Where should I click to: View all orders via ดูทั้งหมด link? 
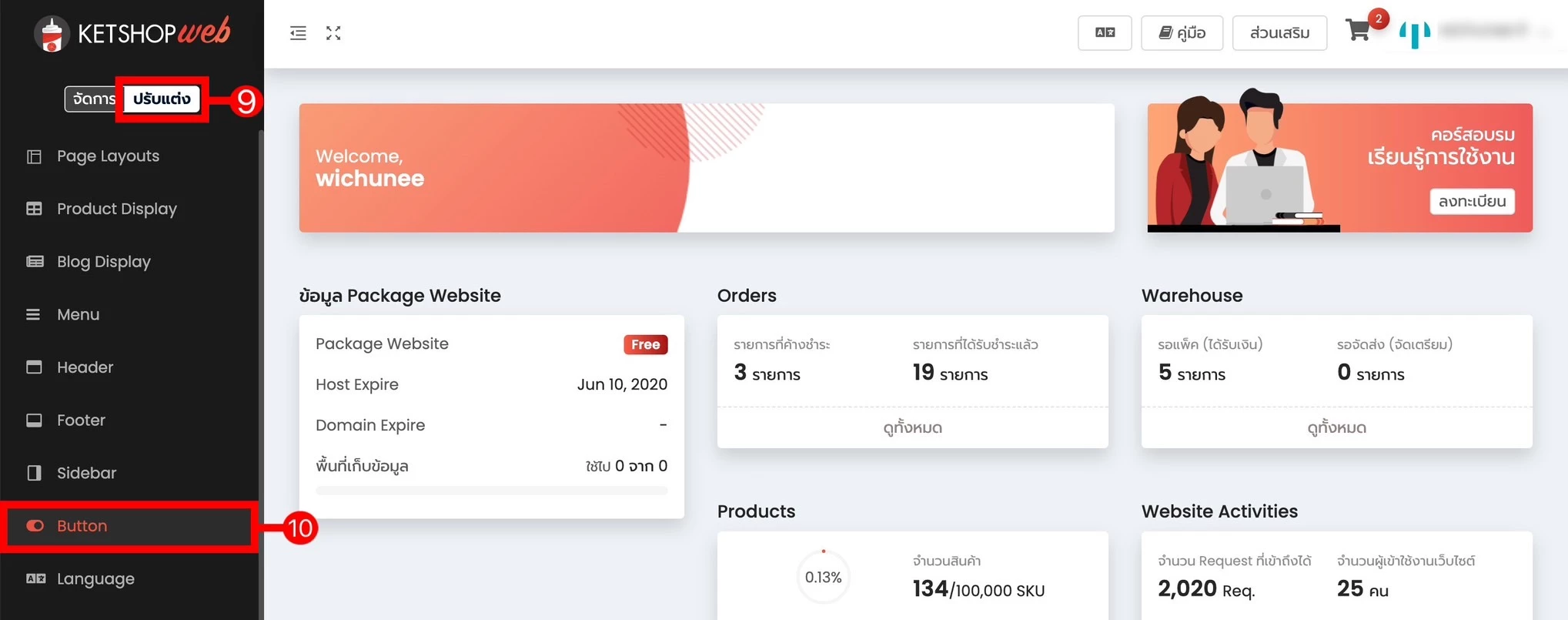point(912,427)
